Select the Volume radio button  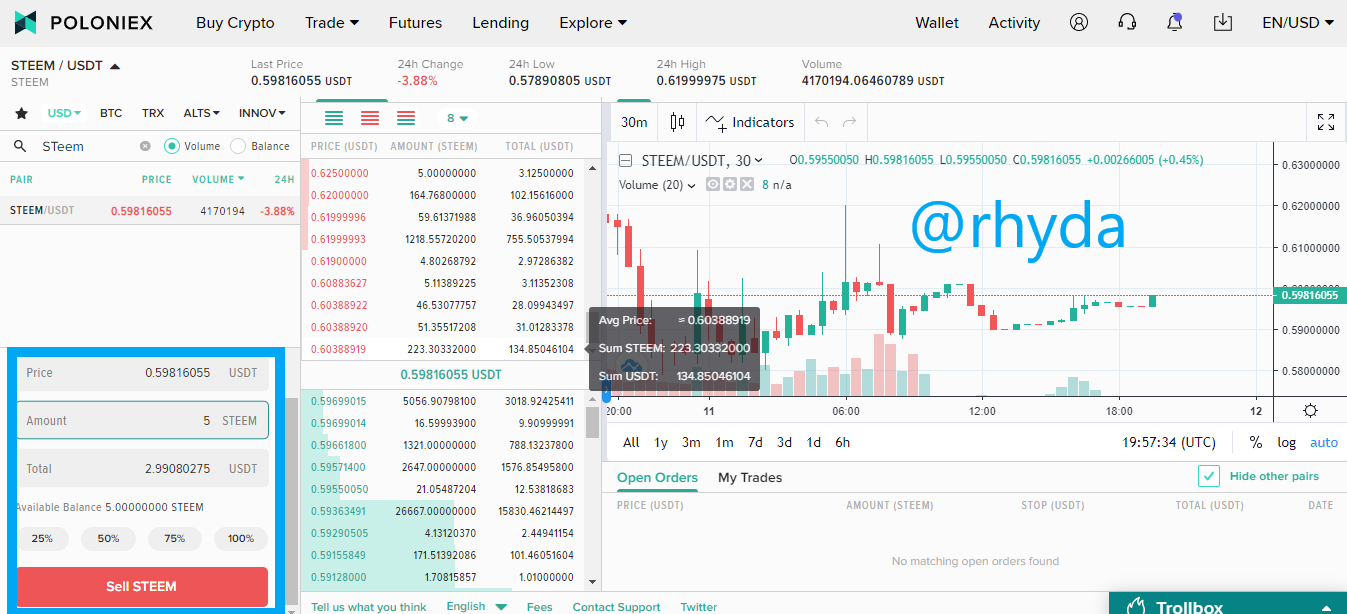[171, 146]
